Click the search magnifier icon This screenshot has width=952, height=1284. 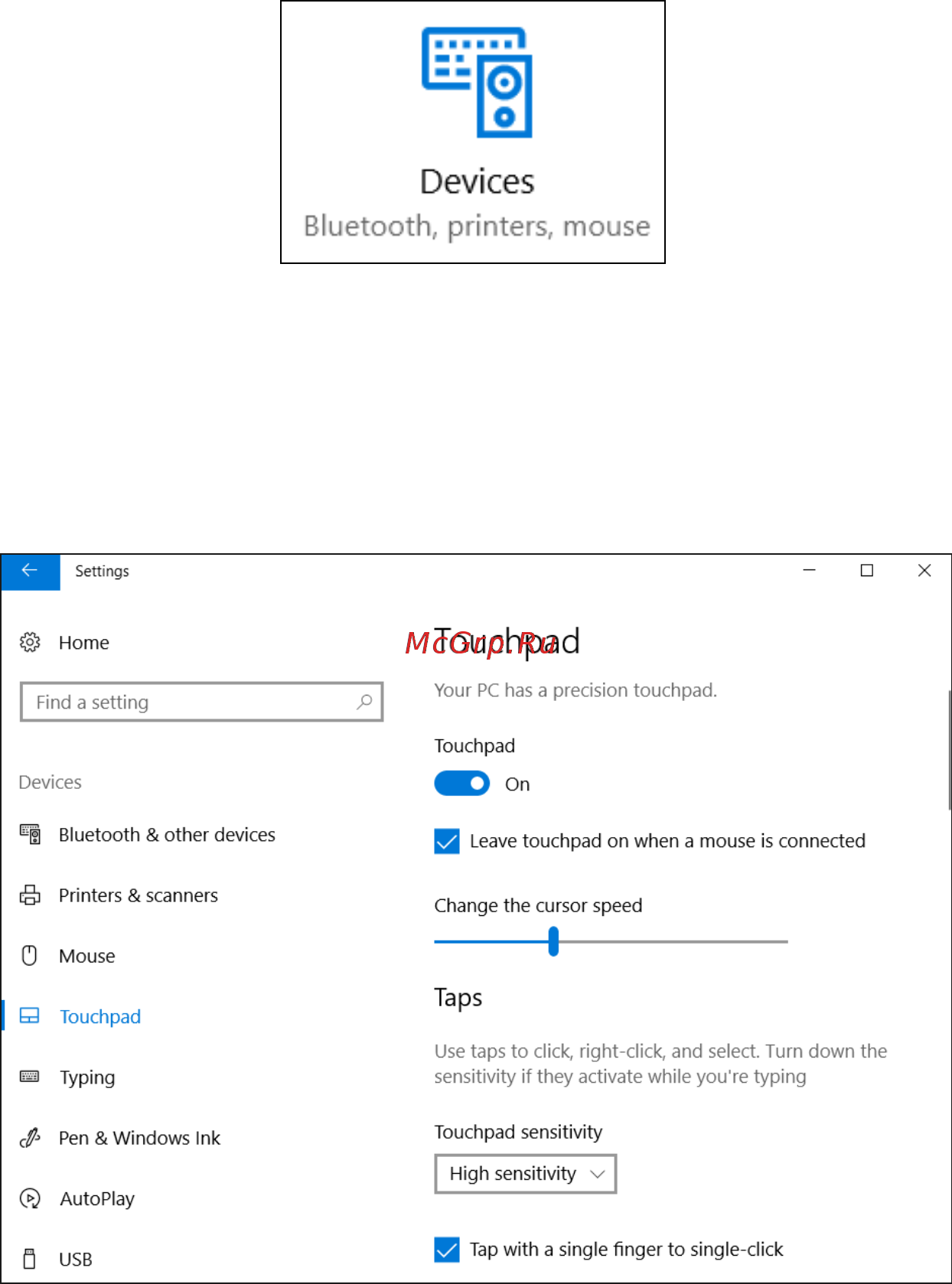coord(364,702)
